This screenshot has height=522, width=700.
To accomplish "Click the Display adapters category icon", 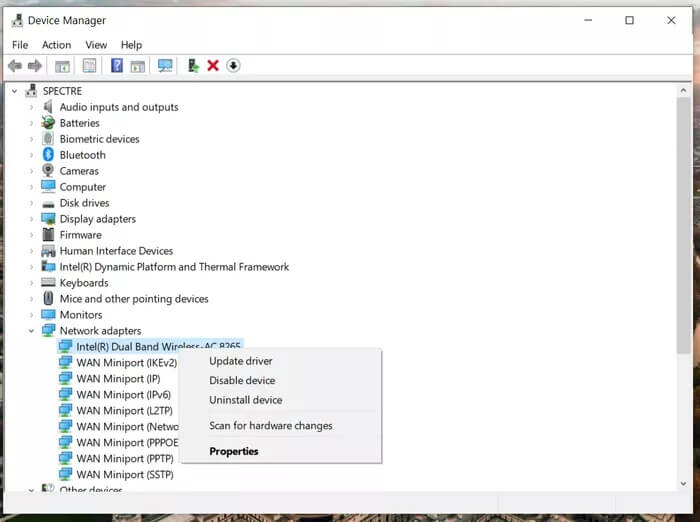I will [x=48, y=219].
